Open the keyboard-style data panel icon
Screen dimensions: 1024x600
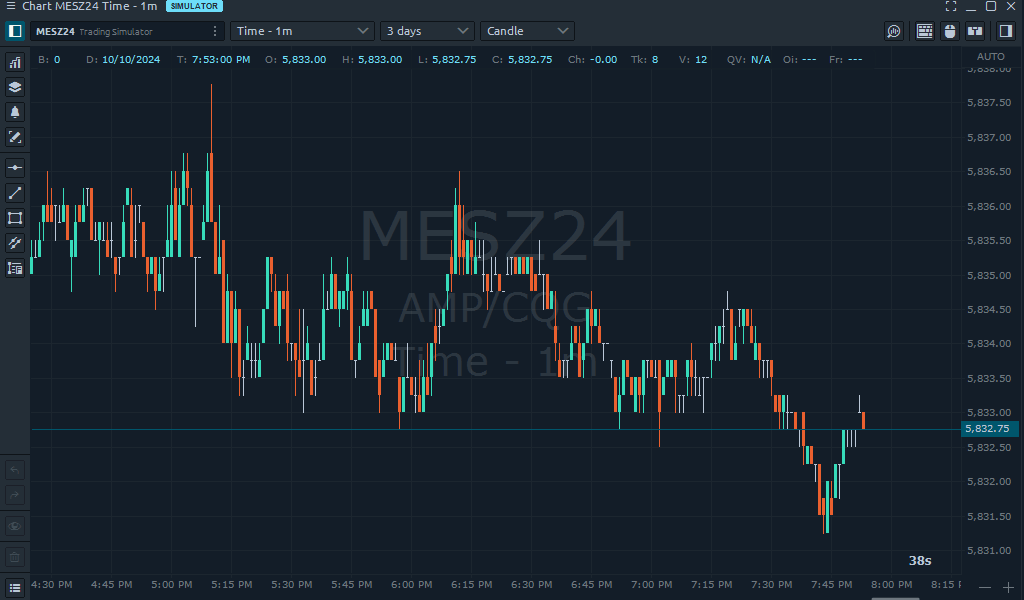[x=924, y=31]
